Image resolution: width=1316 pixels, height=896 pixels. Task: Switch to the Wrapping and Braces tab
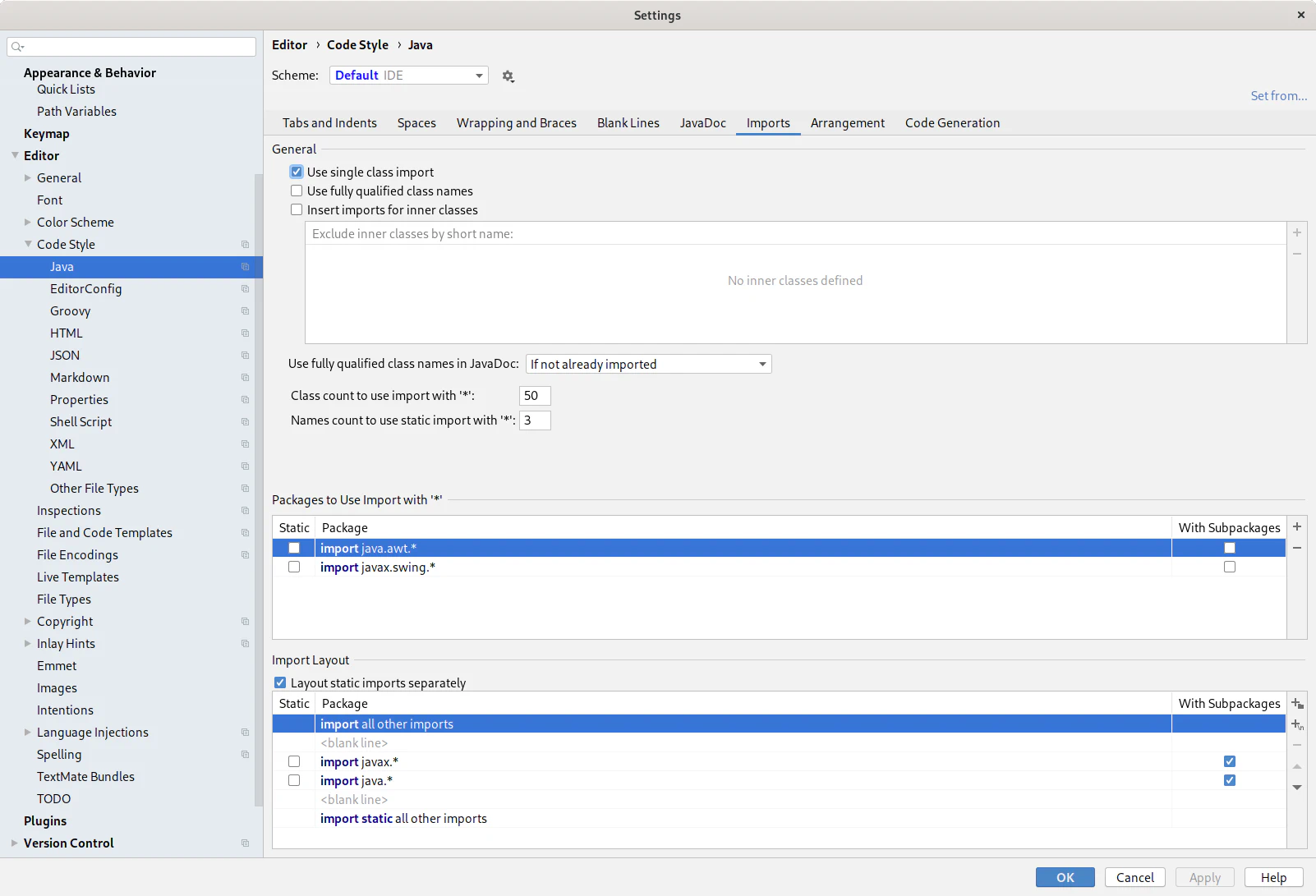516,123
